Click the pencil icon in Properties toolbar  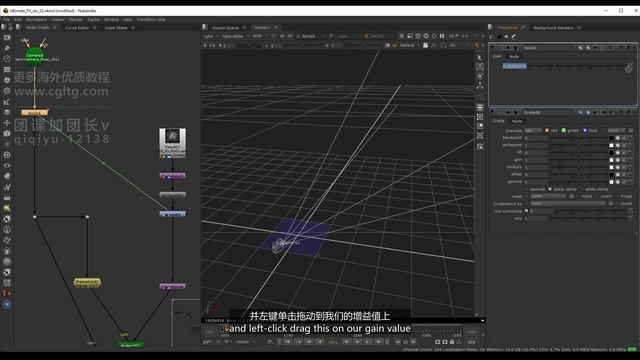[514, 37]
